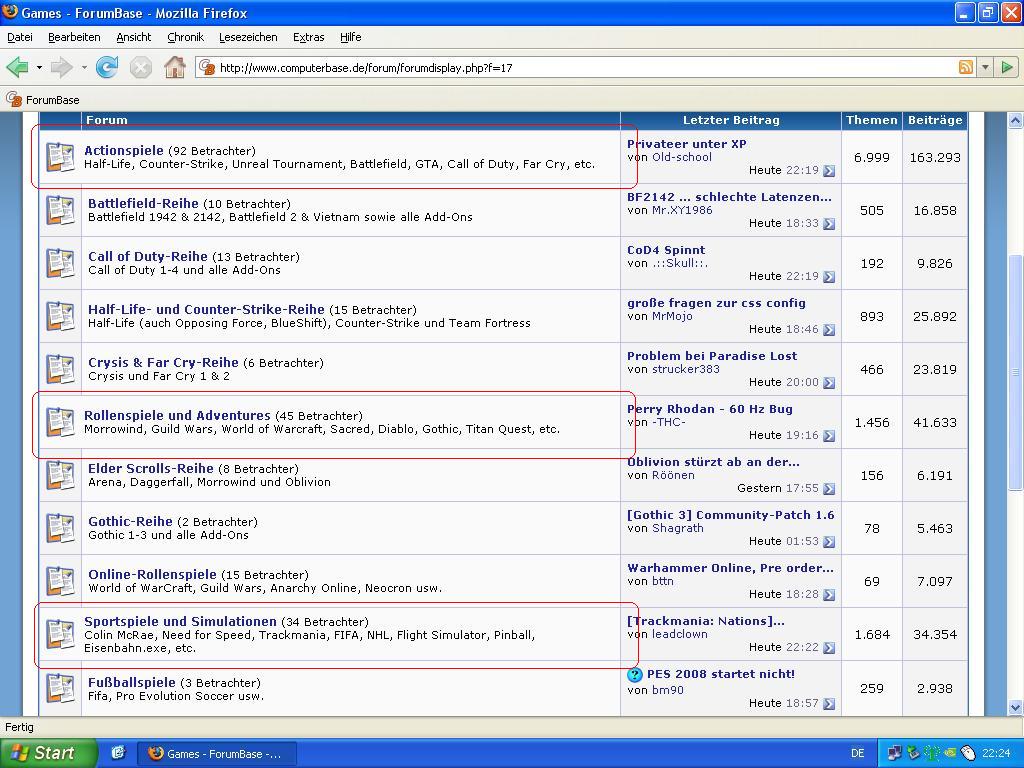1024x768 pixels.
Task: Open the Ansicht menu
Action: 134,37
